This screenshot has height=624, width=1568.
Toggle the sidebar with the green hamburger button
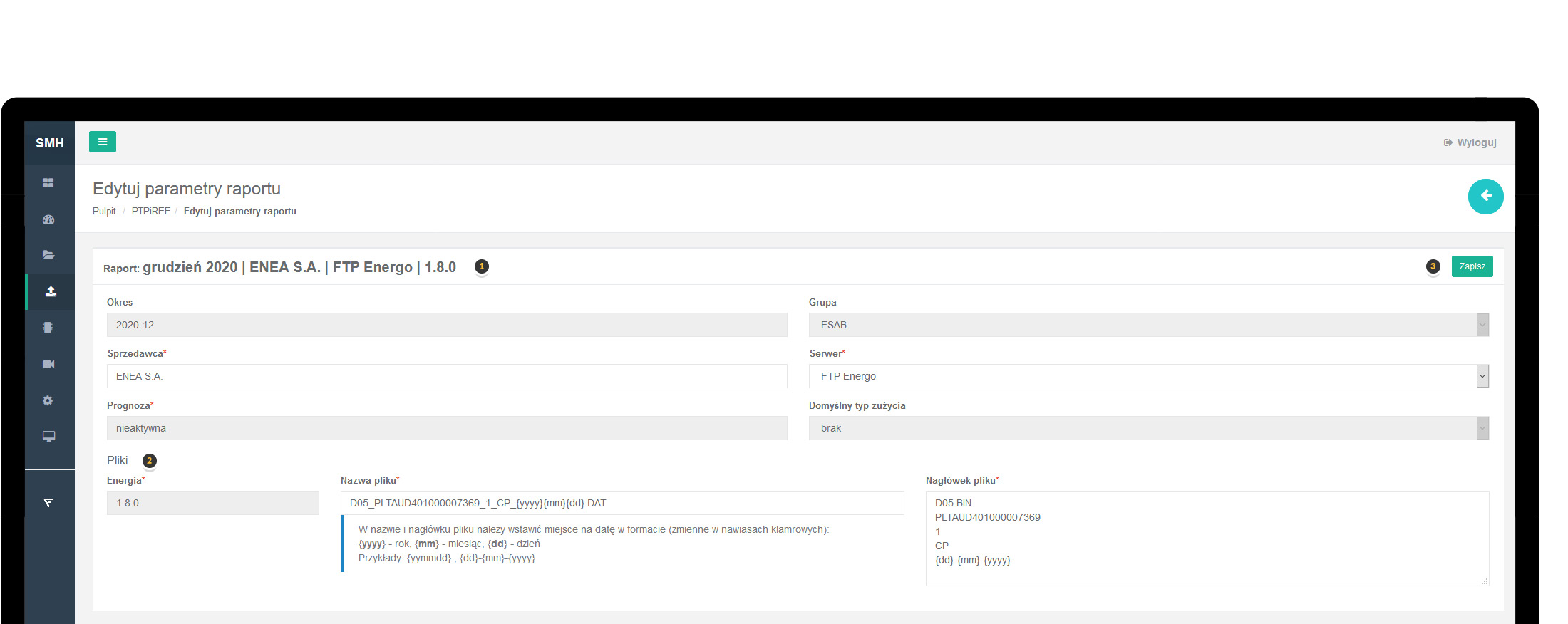coord(102,142)
